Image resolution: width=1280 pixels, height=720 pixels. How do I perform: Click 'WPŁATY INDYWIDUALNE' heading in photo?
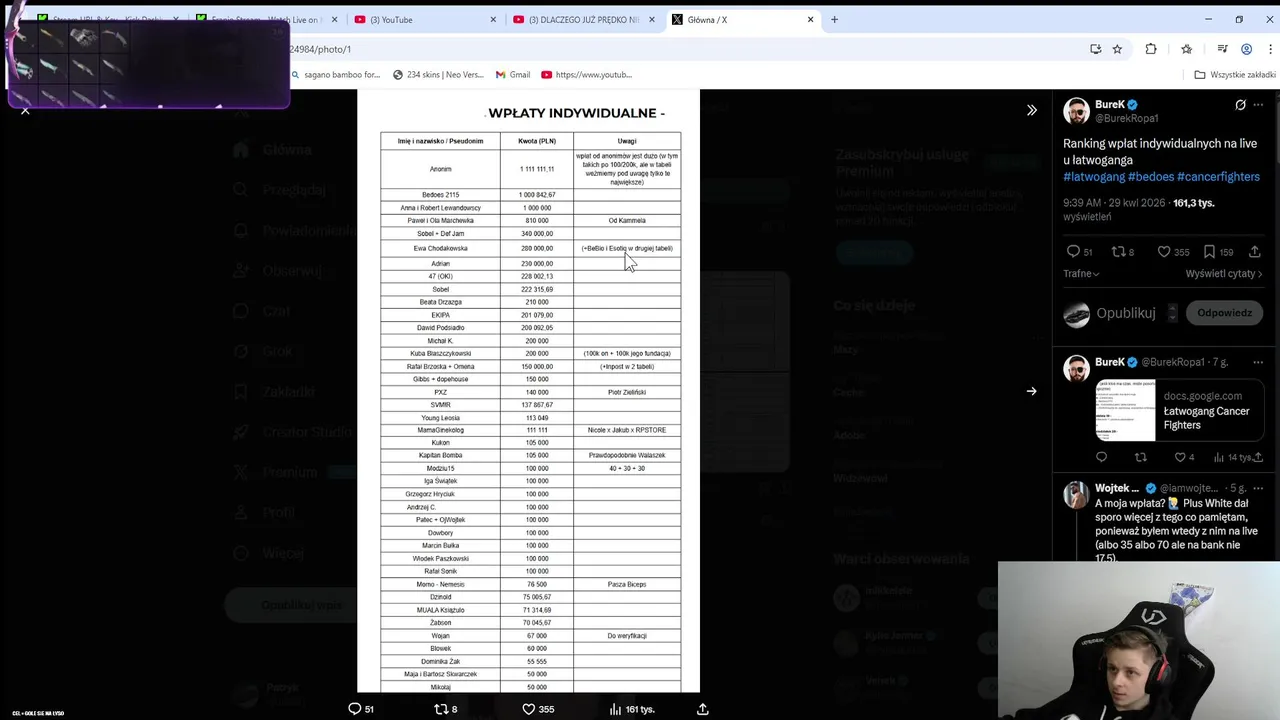tap(573, 113)
